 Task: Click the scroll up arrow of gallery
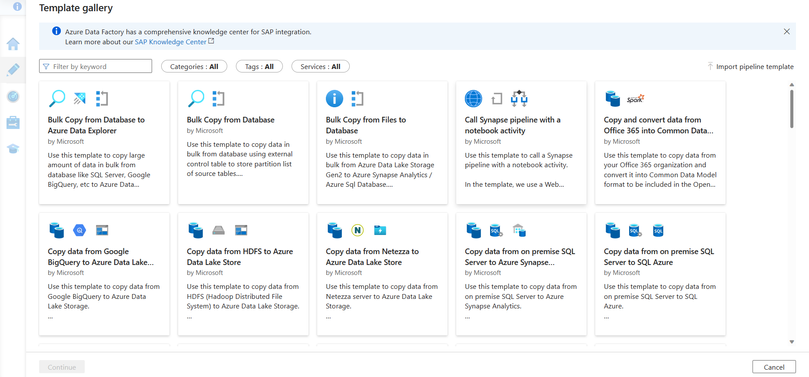point(792,84)
